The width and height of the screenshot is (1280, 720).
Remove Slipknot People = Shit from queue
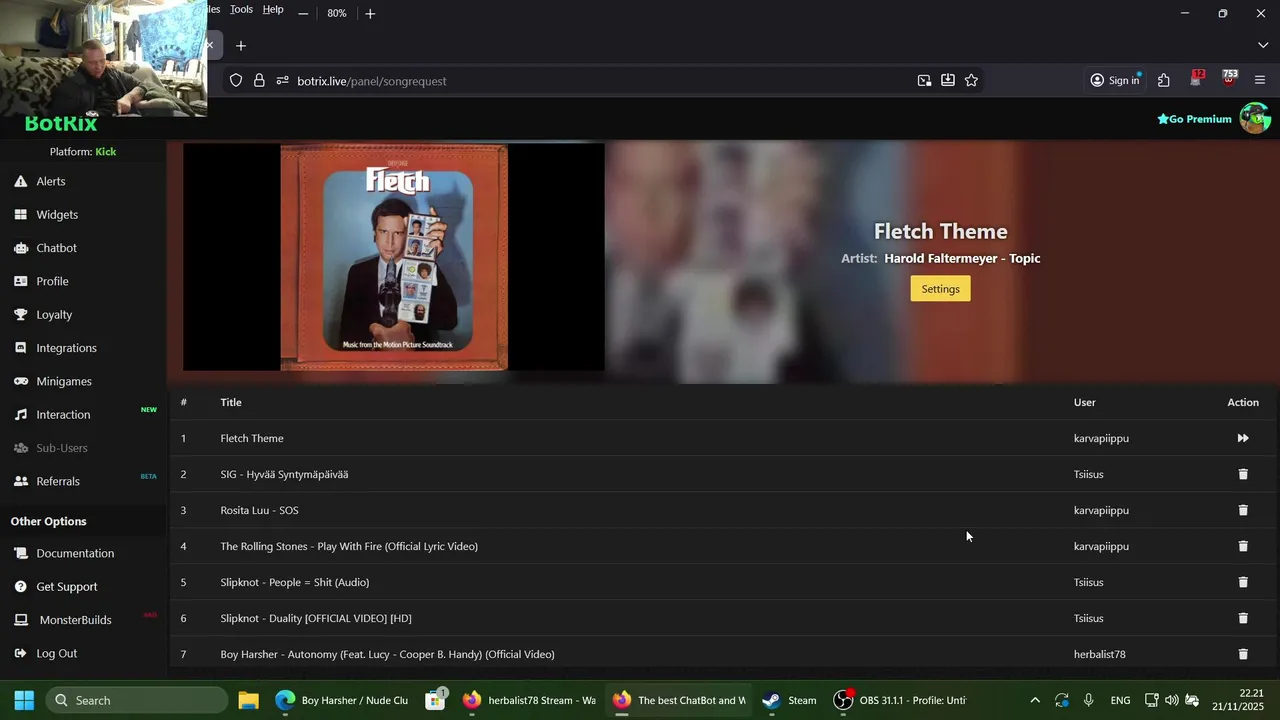point(1243,582)
